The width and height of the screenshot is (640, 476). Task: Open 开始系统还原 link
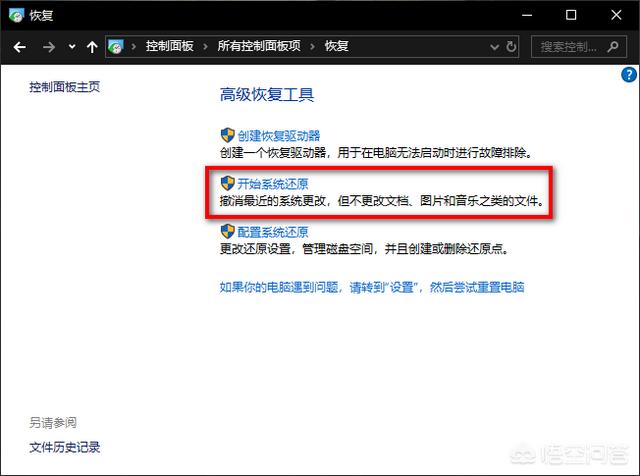tap(273, 184)
